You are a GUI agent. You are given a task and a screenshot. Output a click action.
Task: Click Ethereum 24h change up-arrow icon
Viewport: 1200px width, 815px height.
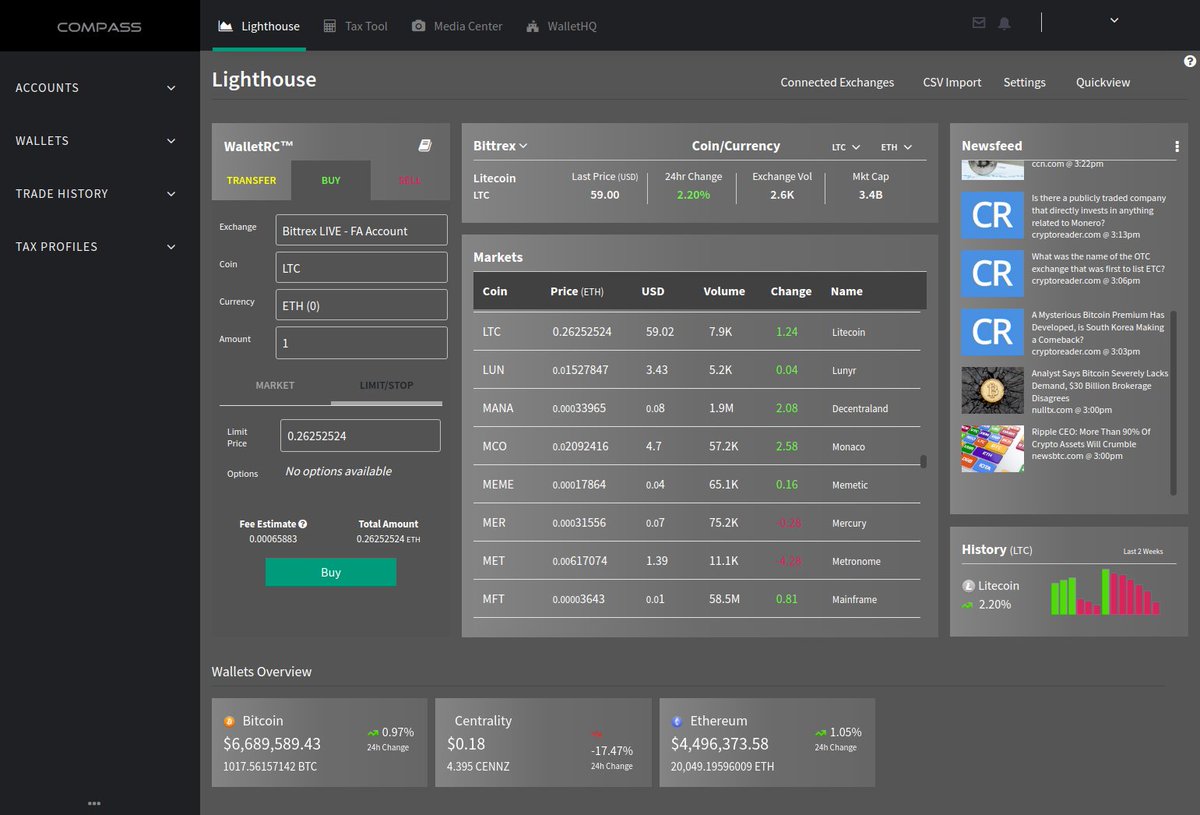(821, 732)
